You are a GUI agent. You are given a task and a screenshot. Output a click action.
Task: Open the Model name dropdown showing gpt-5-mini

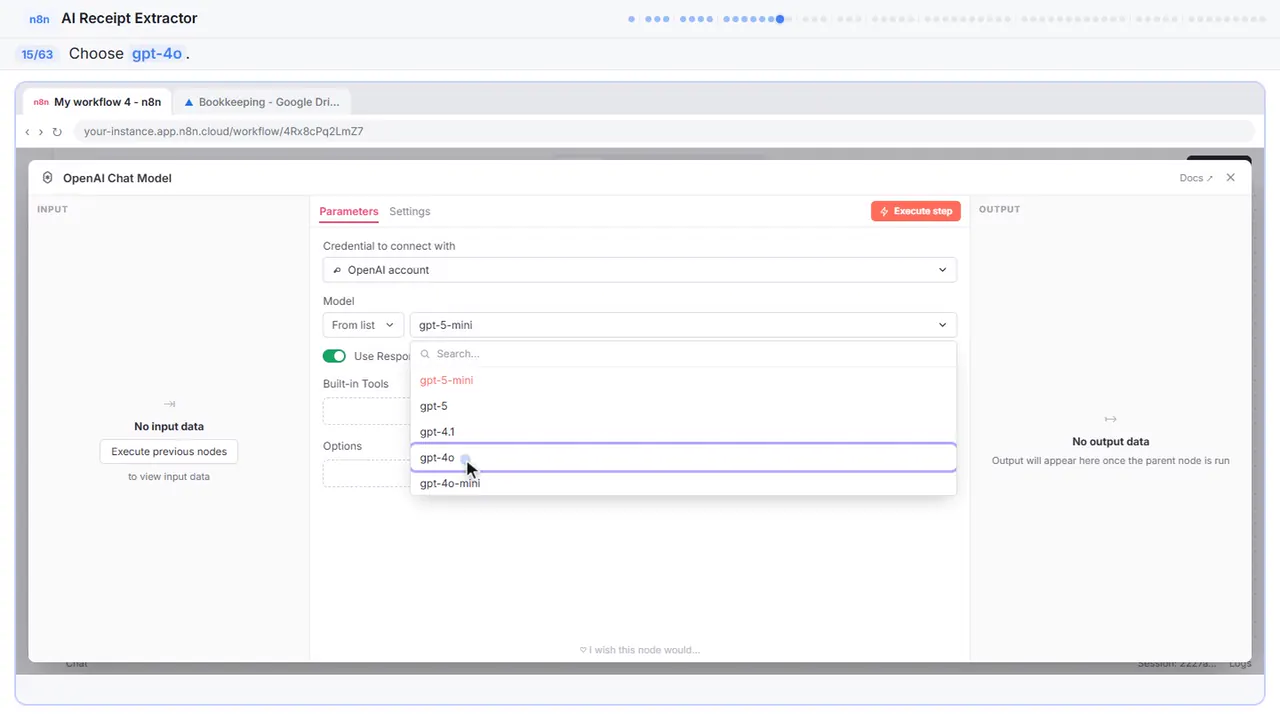(683, 325)
